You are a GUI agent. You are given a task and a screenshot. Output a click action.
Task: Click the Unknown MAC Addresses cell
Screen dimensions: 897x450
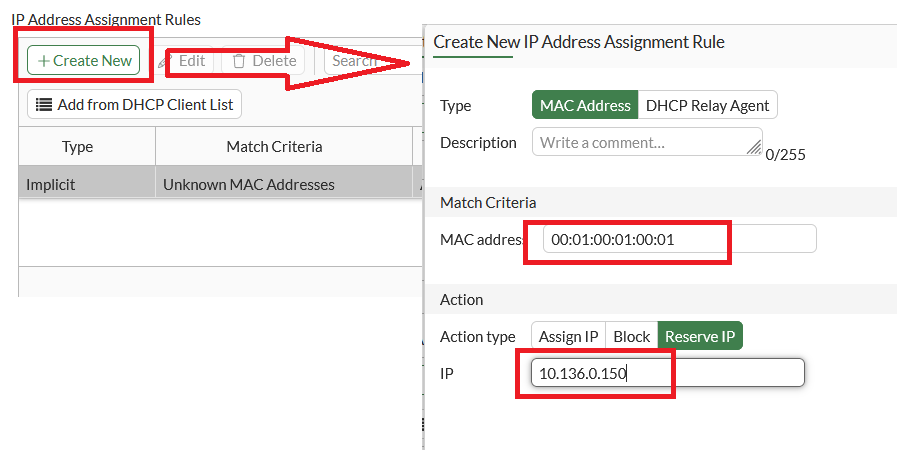coord(249,184)
